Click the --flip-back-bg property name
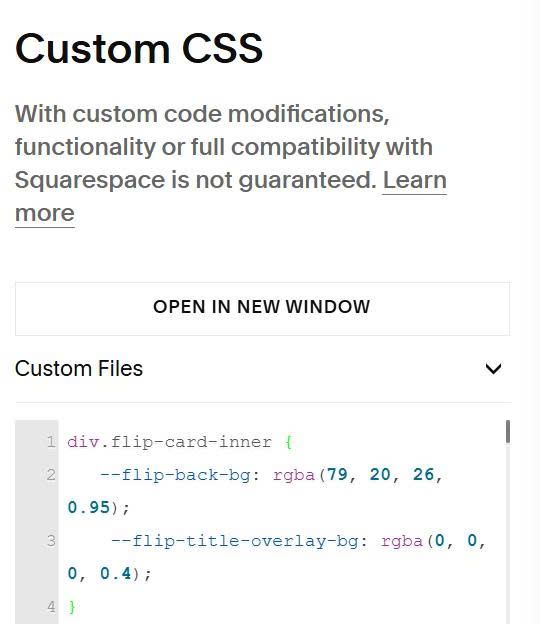 pyautogui.click(x=175, y=475)
